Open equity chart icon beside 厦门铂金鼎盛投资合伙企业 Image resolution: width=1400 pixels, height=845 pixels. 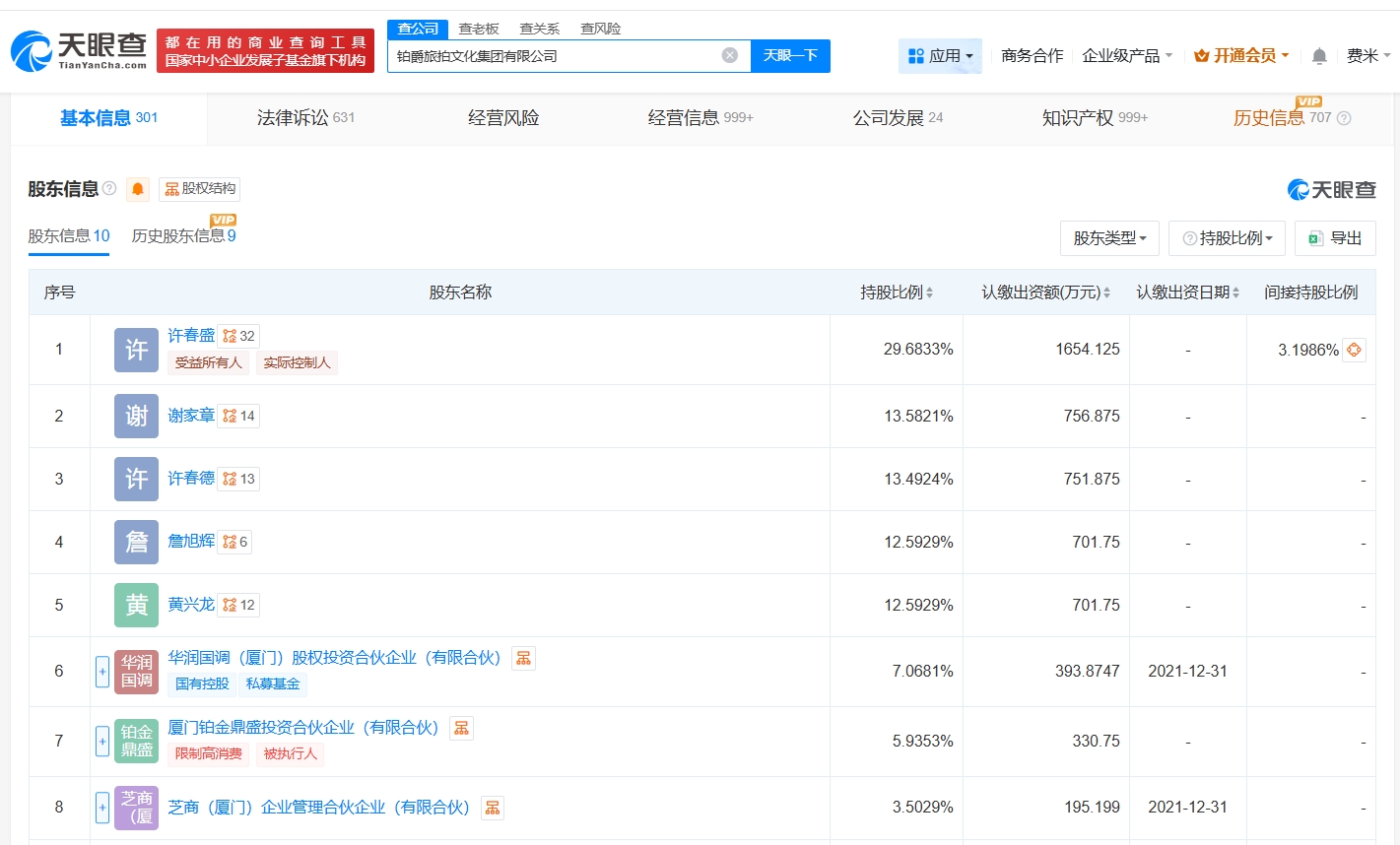(461, 728)
